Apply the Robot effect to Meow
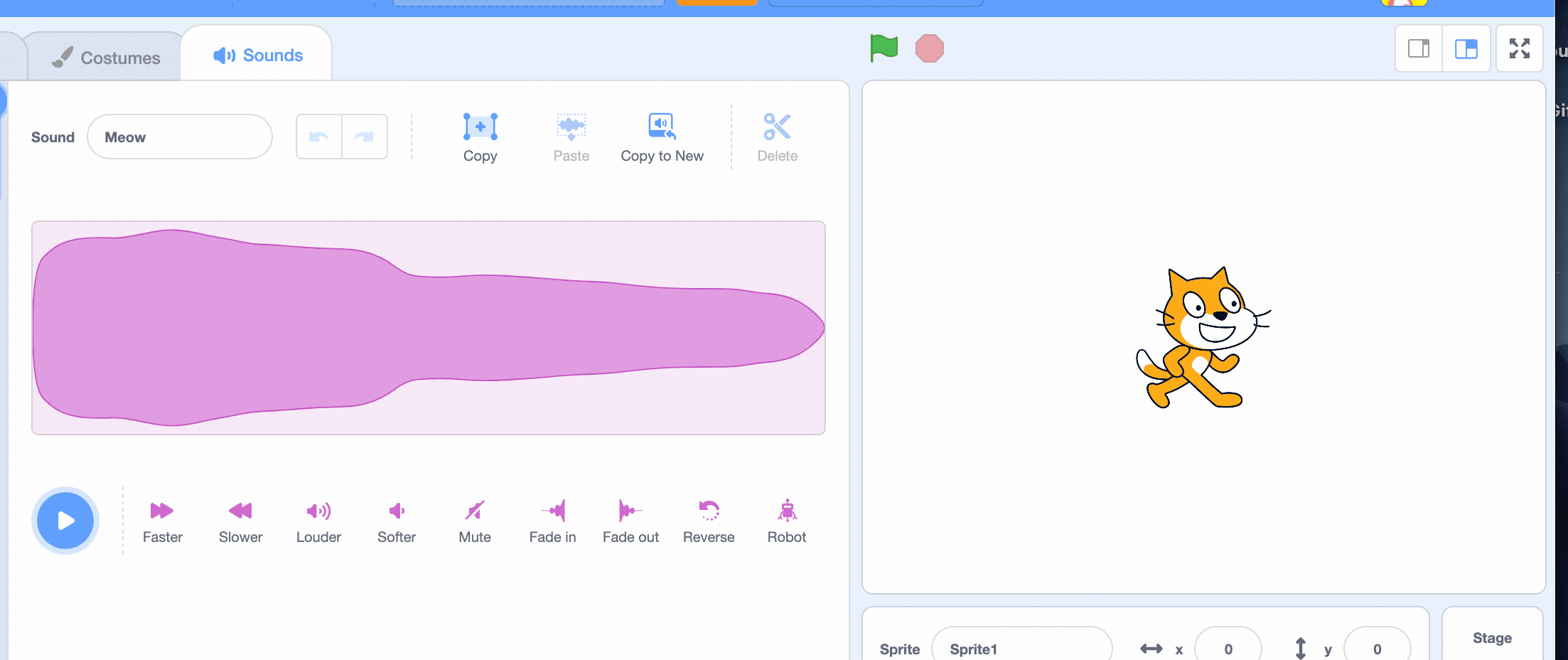Screen dimensions: 1568x660 pyautogui.click(x=786, y=521)
